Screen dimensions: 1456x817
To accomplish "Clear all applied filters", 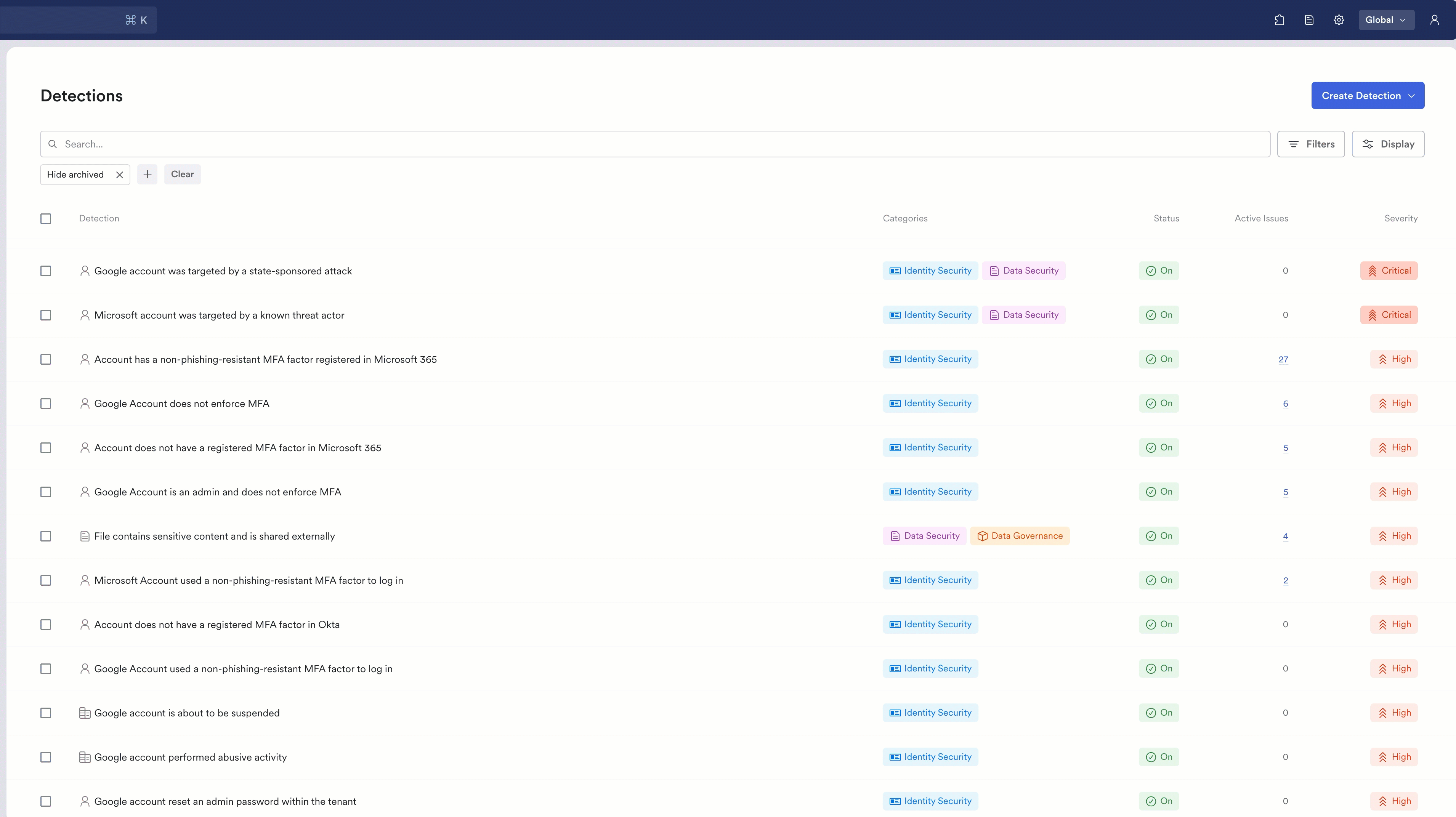I will pyautogui.click(x=183, y=174).
